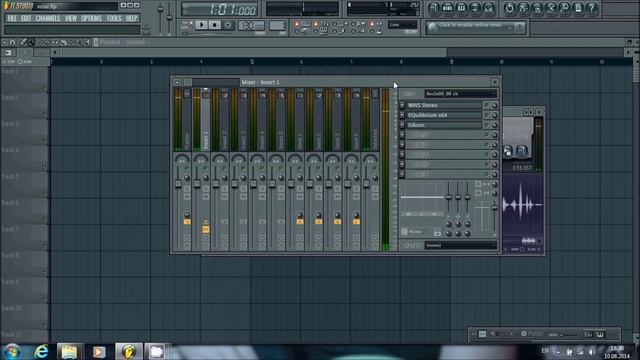Open WNS Stereo effect slot
This screenshot has width=640, height=360.
[444, 105]
